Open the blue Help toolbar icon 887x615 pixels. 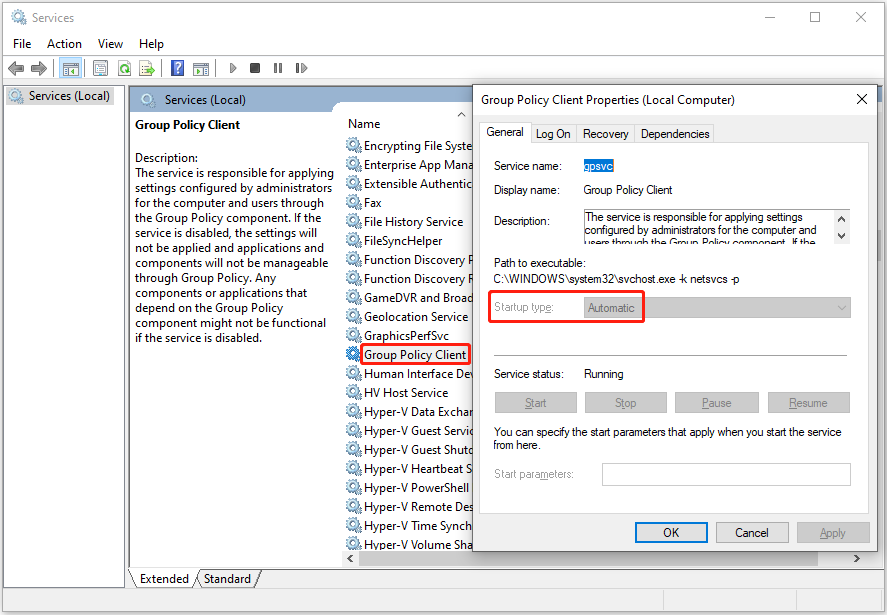(178, 68)
